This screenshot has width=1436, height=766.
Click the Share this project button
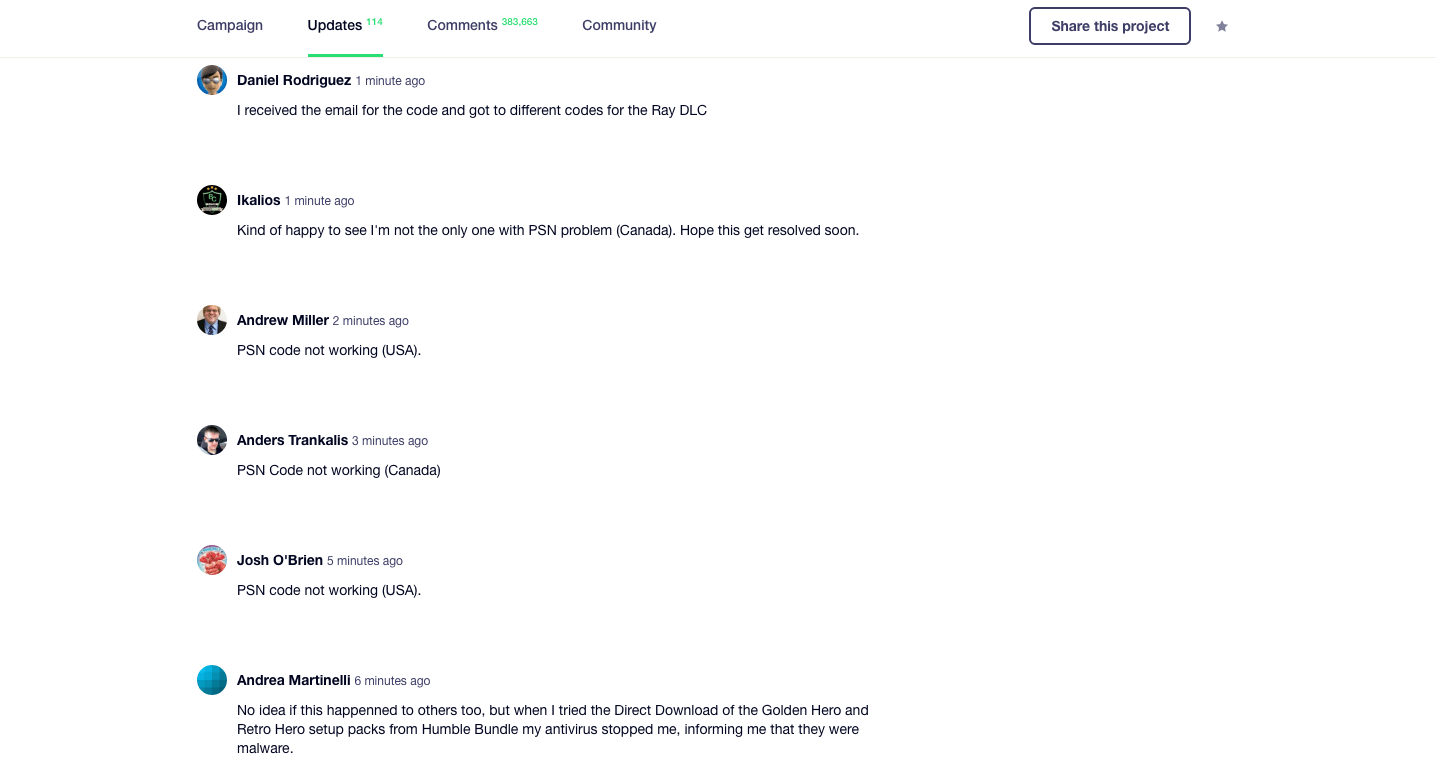click(x=1109, y=26)
